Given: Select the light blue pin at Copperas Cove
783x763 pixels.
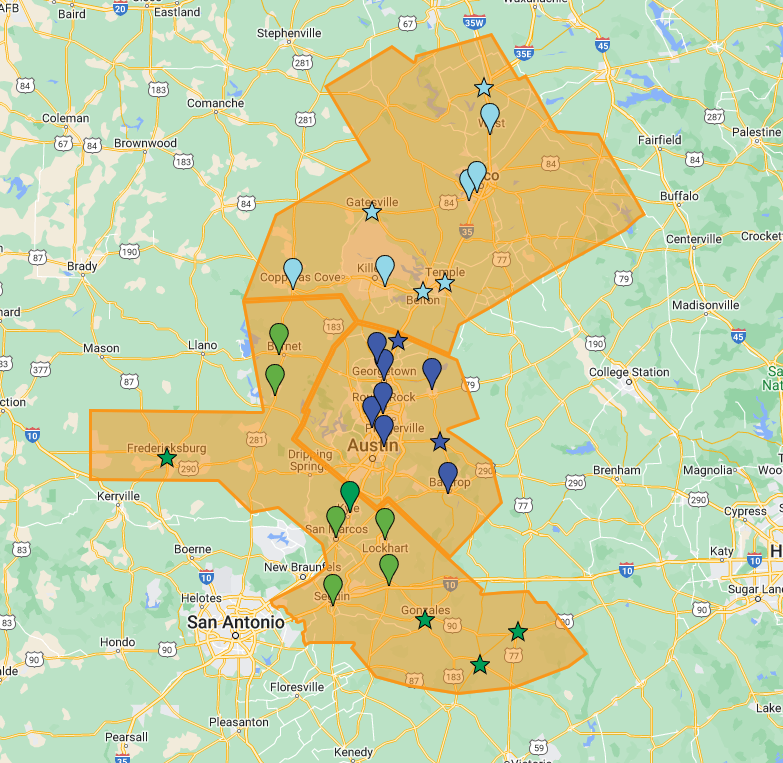Looking at the screenshot, I should pyautogui.click(x=293, y=274).
